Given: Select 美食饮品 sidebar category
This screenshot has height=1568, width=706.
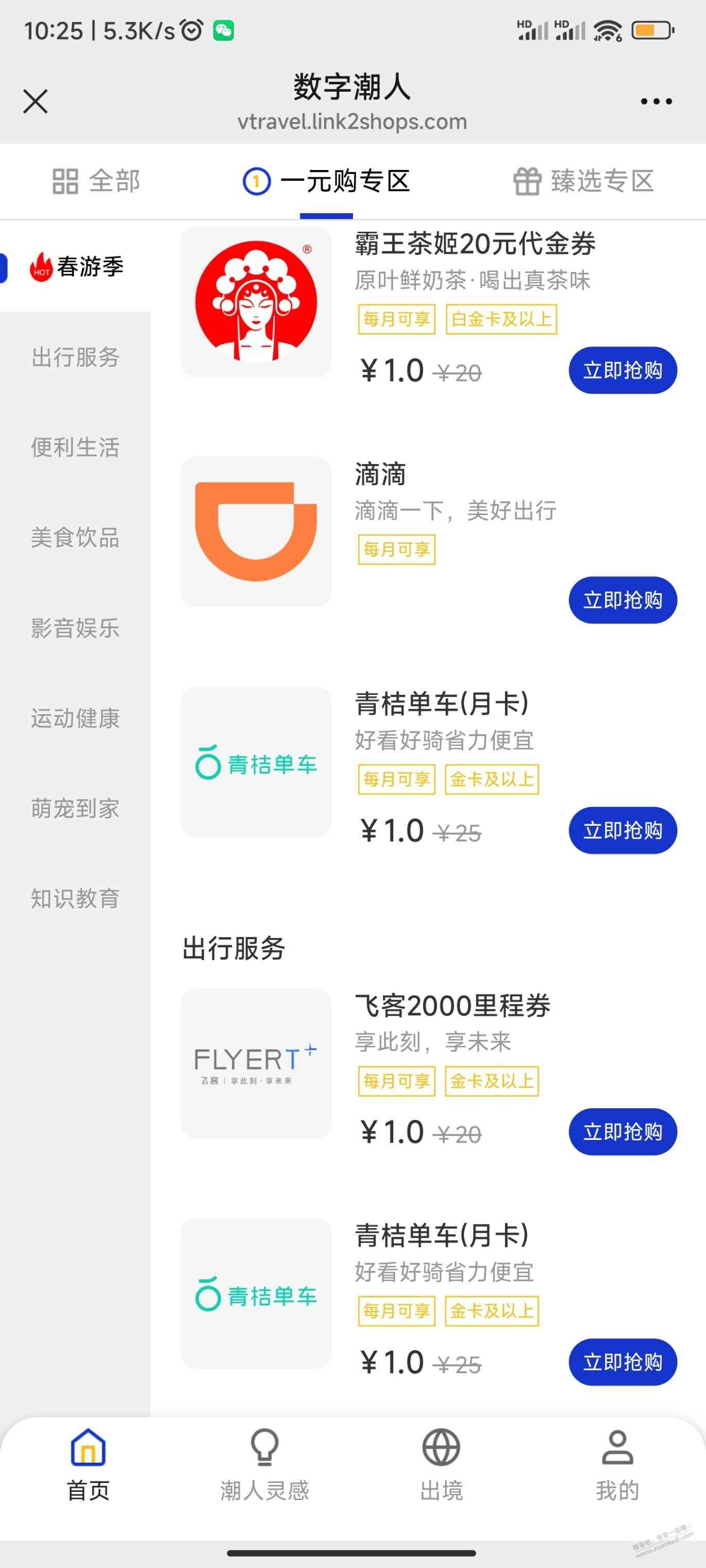Looking at the screenshot, I should click(76, 537).
